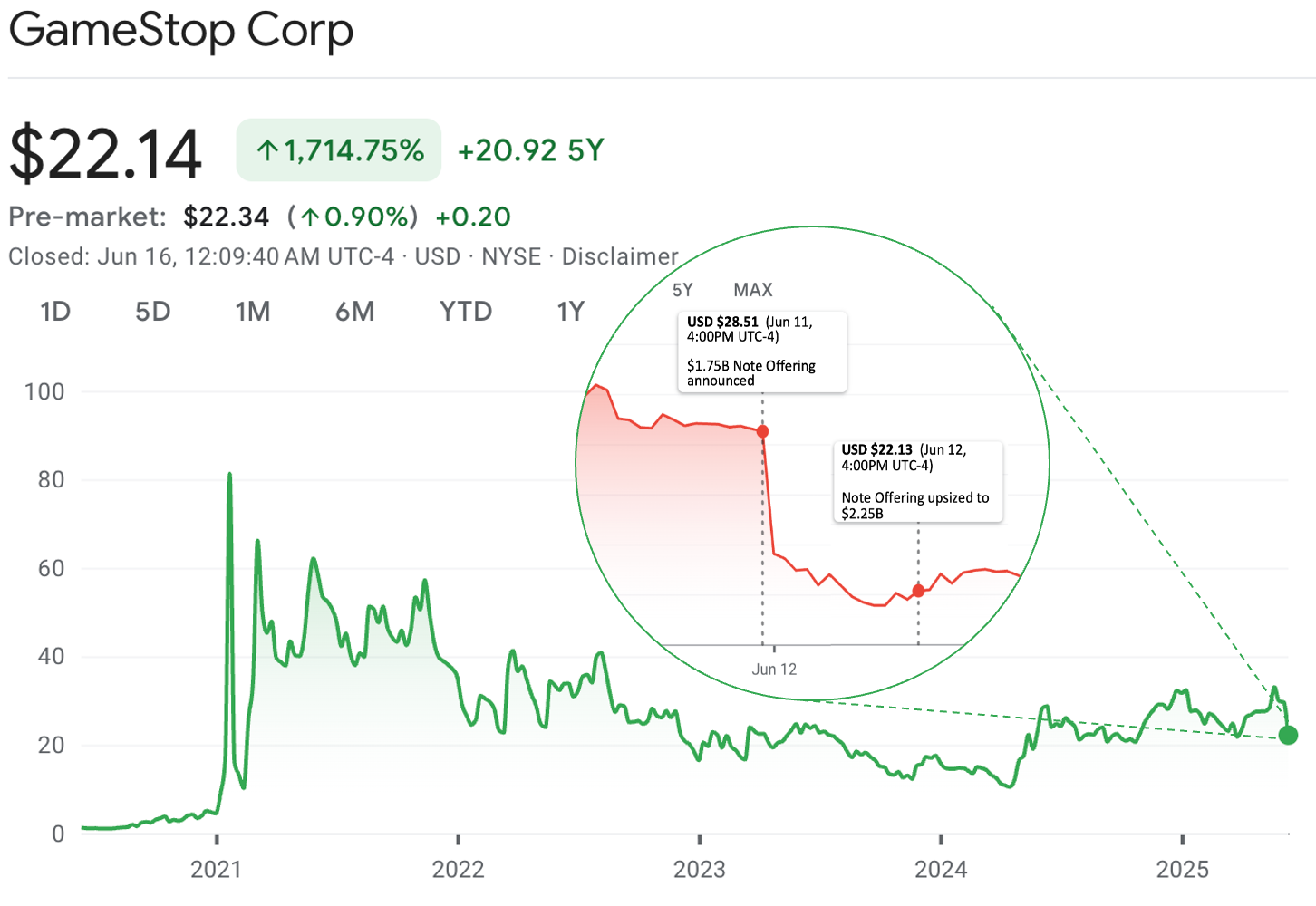Open the Disclaimer link
The height and width of the screenshot is (906, 1316).
(620, 256)
